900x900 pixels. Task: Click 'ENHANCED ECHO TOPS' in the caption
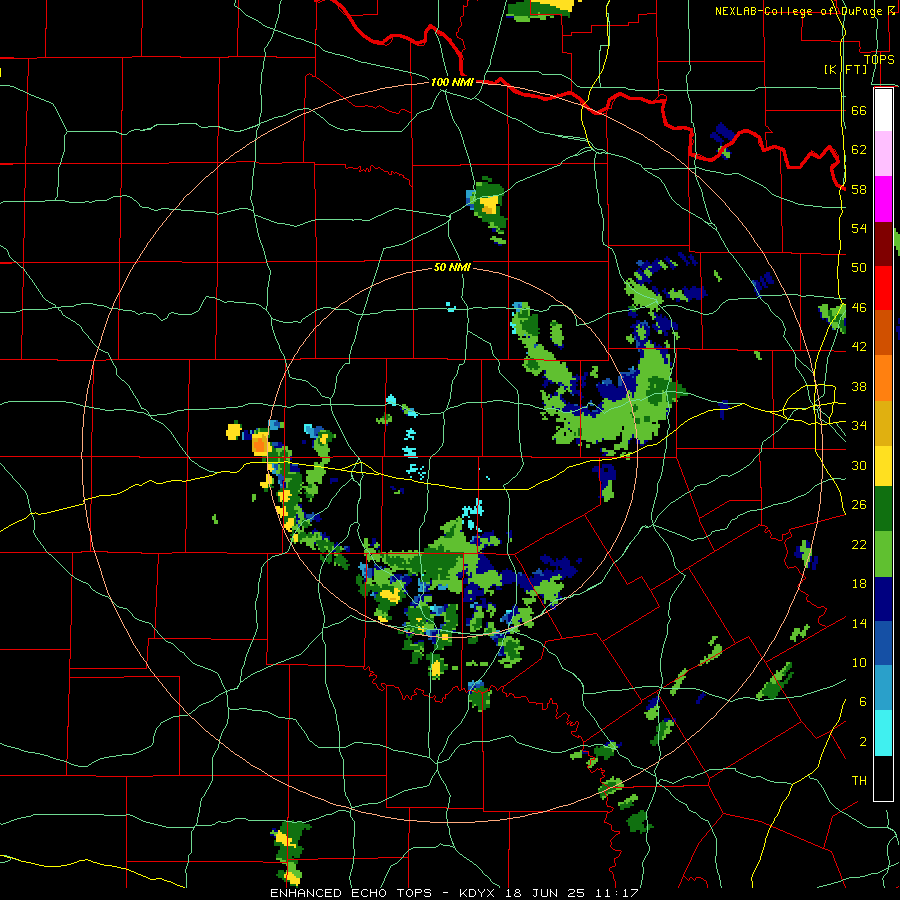click(x=351, y=893)
